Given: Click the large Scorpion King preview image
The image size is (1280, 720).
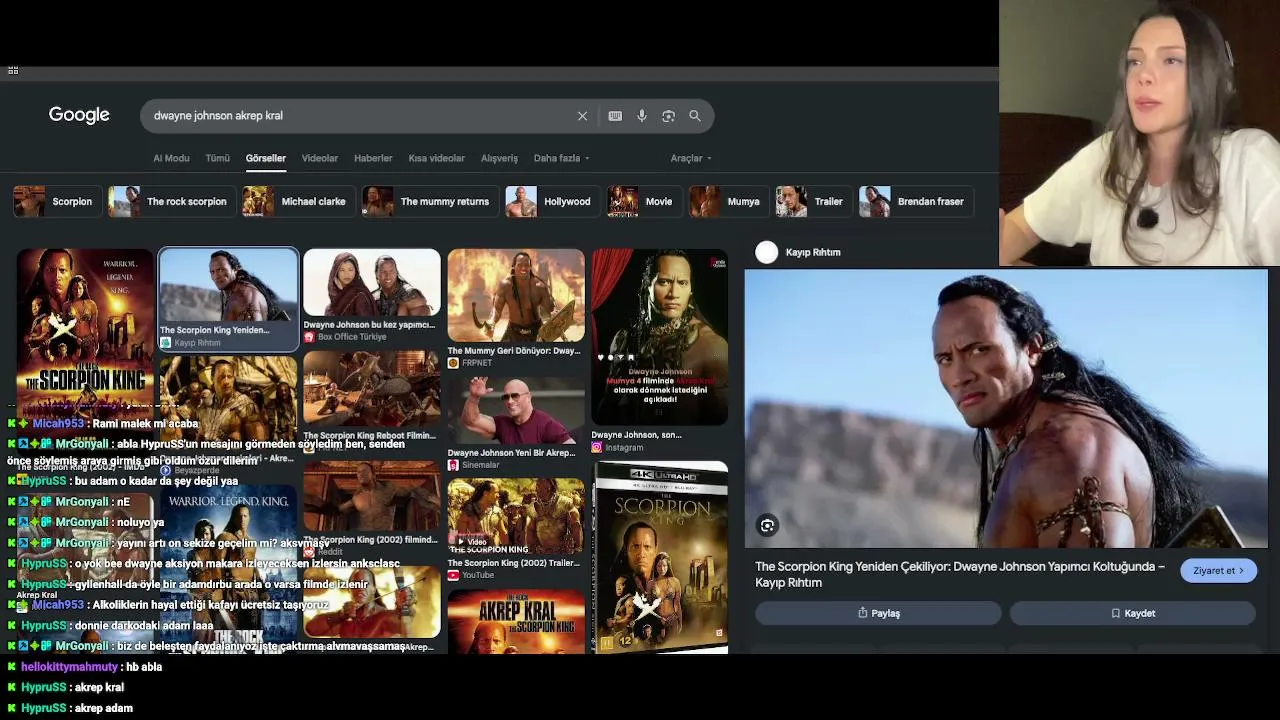Looking at the screenshot, I should click(x=1006, y=408).
